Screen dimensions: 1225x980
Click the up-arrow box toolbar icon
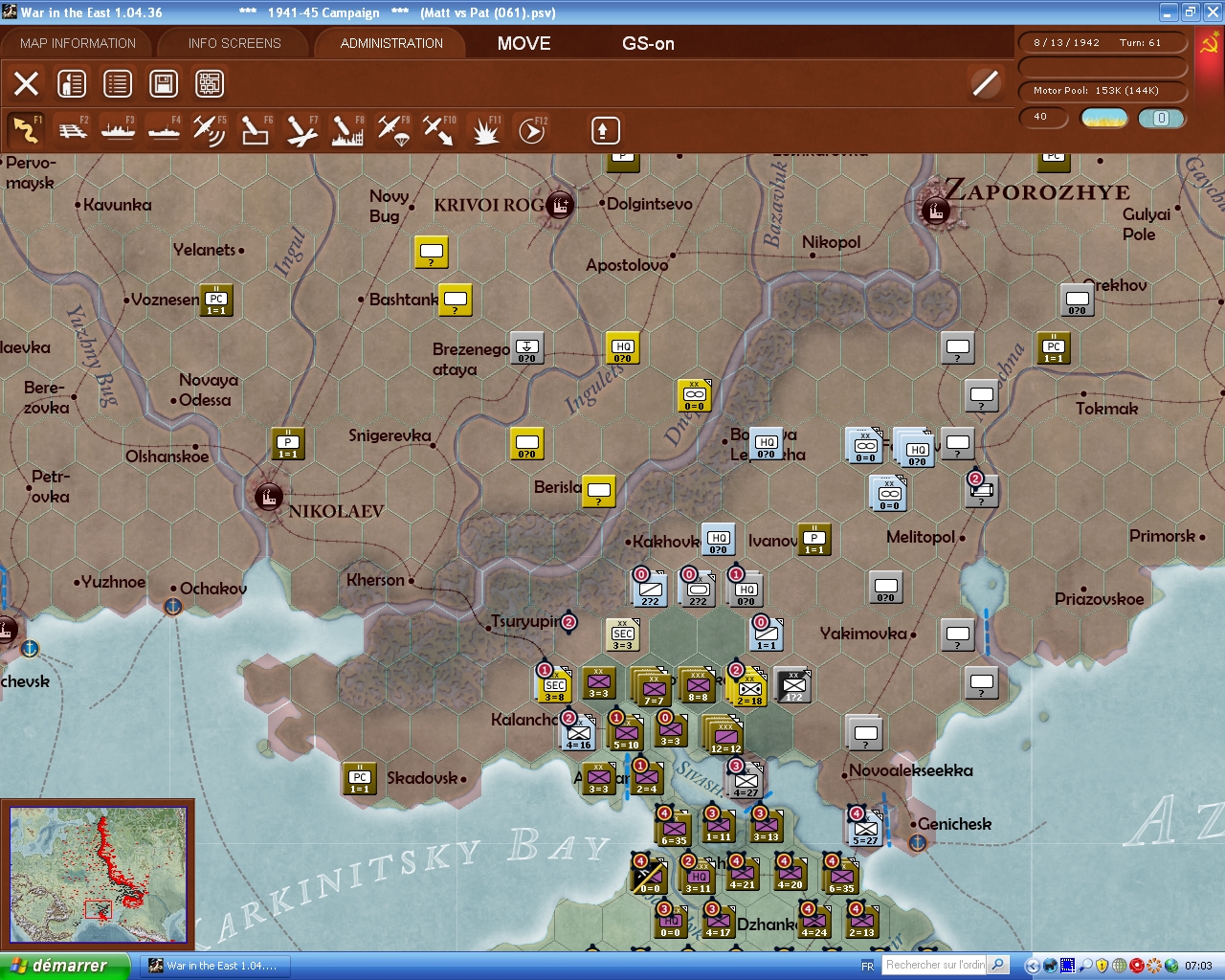(605, 130)
